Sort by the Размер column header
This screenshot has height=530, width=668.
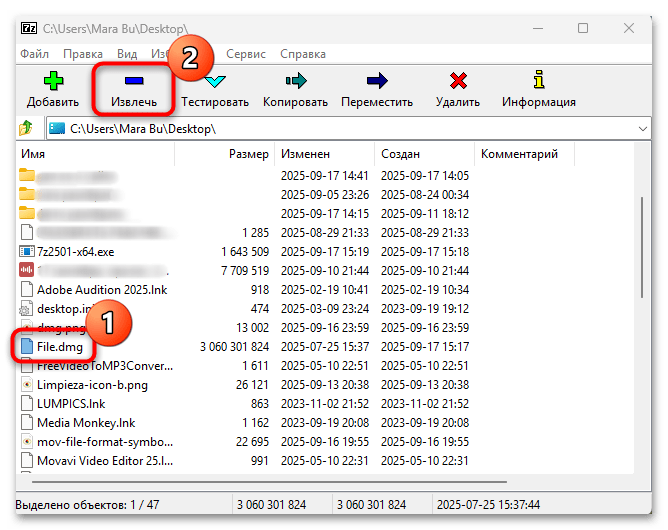coord(225,154)
